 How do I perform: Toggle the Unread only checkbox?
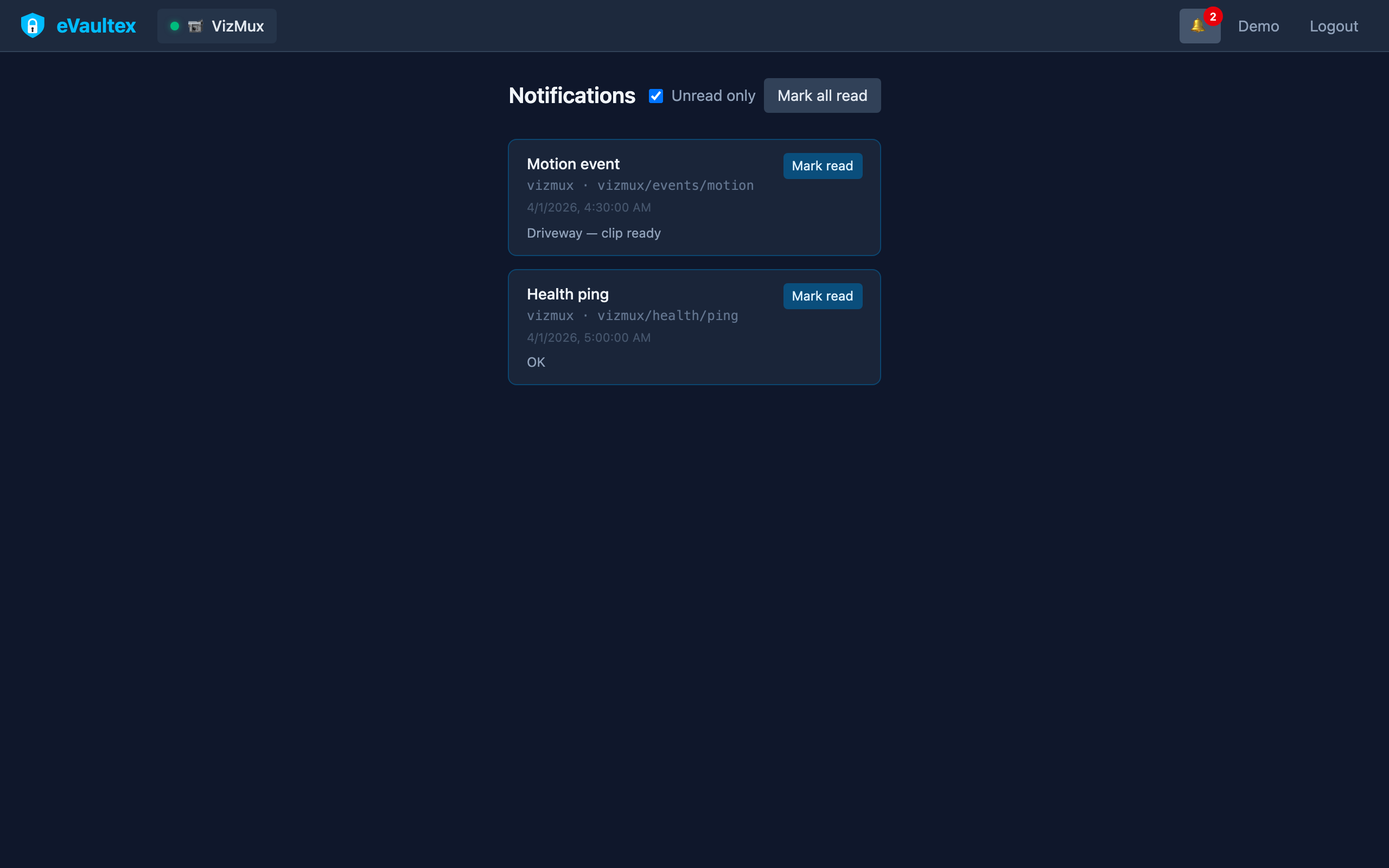(655, 96)
